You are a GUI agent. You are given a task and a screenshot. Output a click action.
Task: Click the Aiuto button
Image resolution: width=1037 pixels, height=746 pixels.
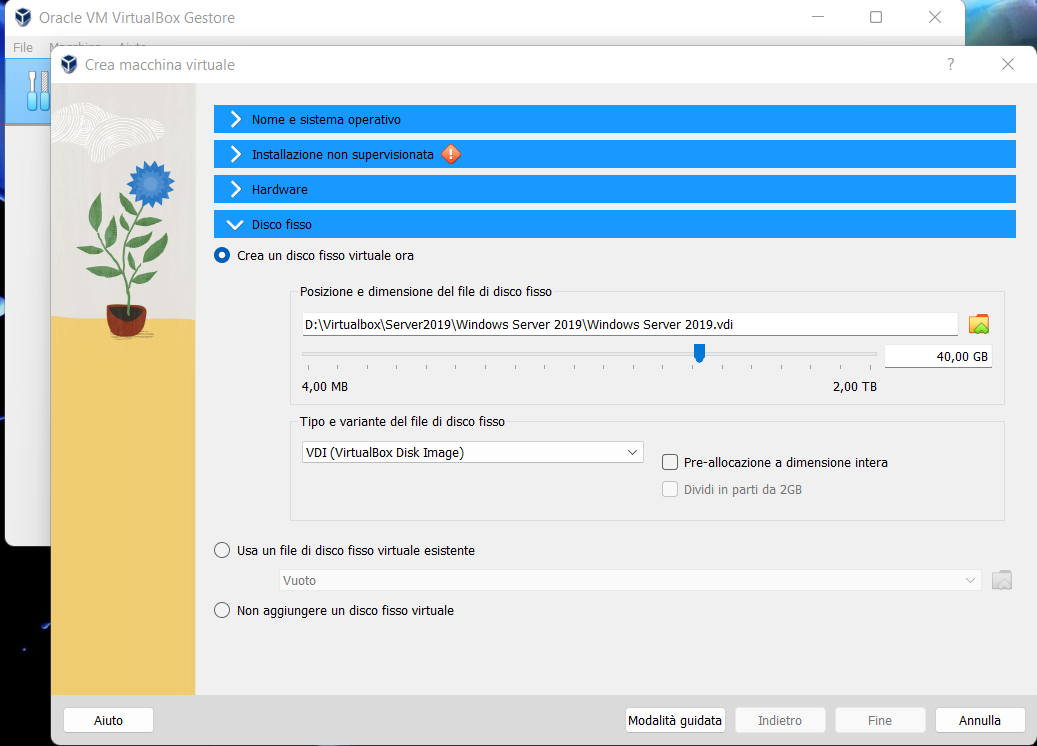click(x=108, y=720)
